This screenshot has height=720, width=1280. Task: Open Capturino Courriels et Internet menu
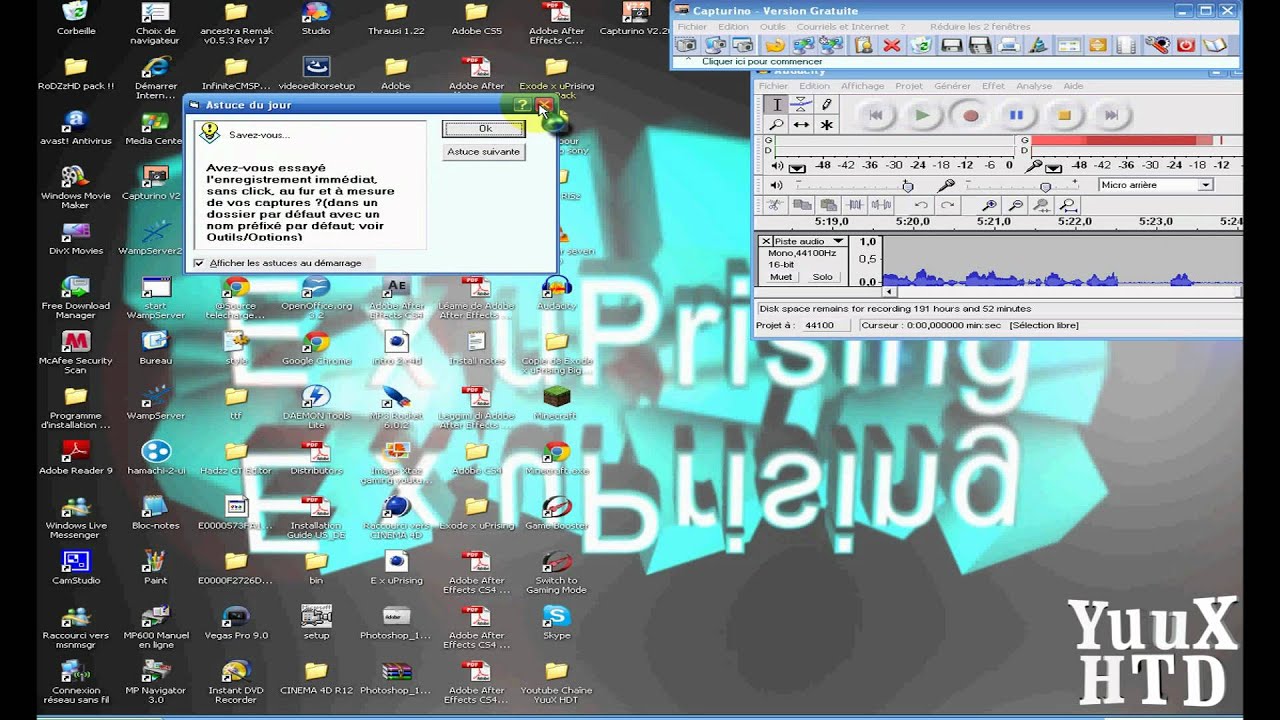point(842,27)
